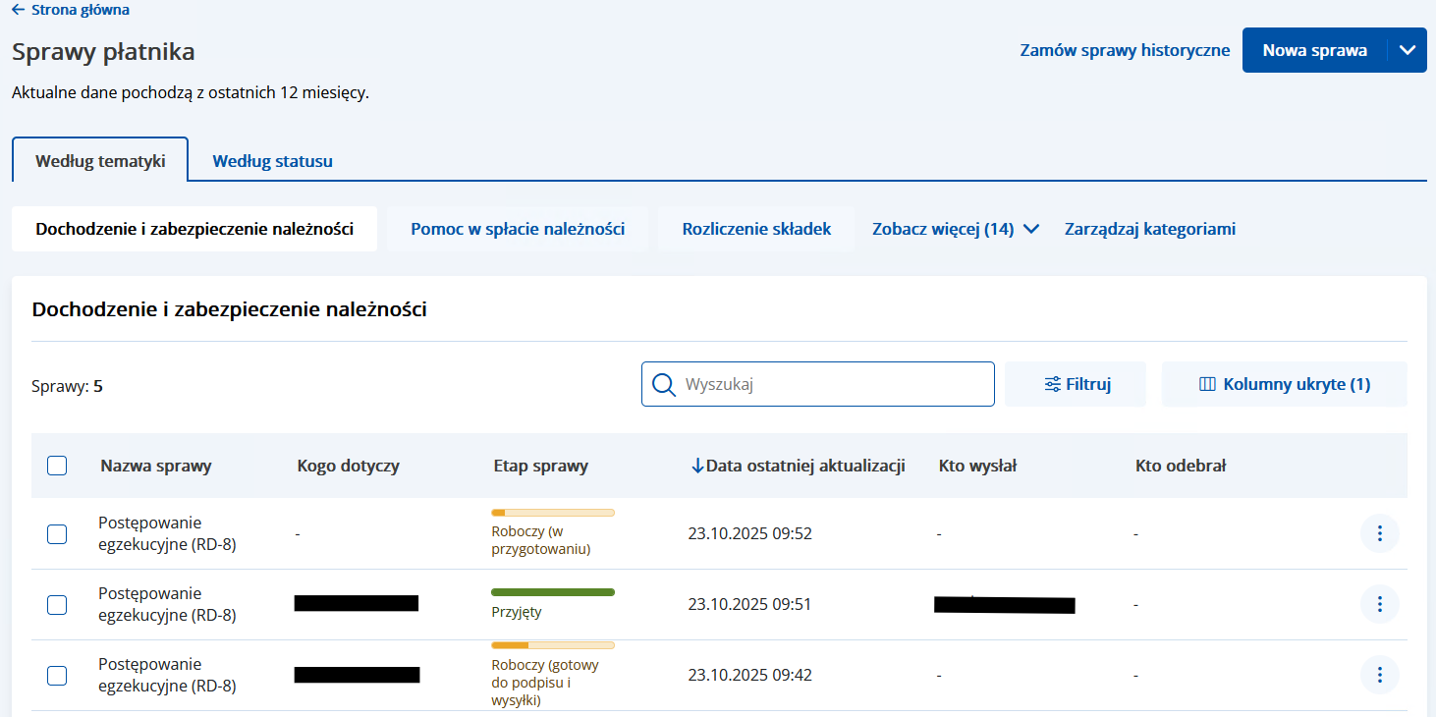The width and height of the screenshot is (1440, 720).
Task: Select the checkbox for the Przyjęty case
Action: tap(57, 604)
